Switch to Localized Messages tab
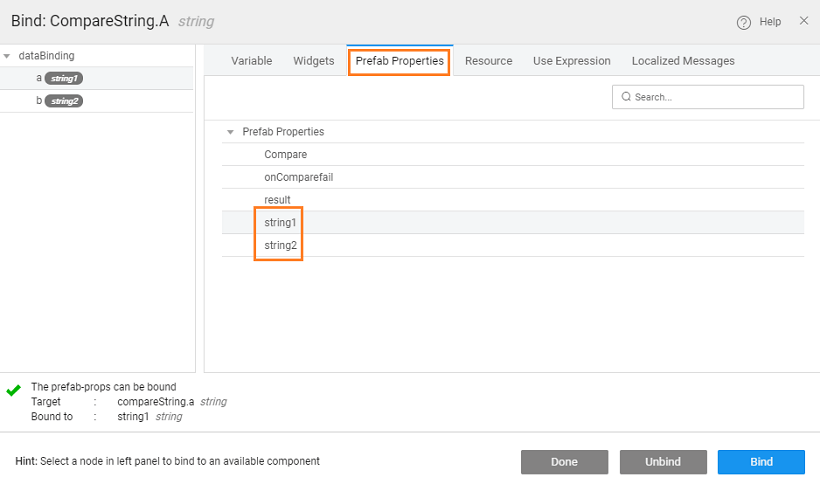The width and height of the screenshot is (820, 484). (x=682, y=61)
